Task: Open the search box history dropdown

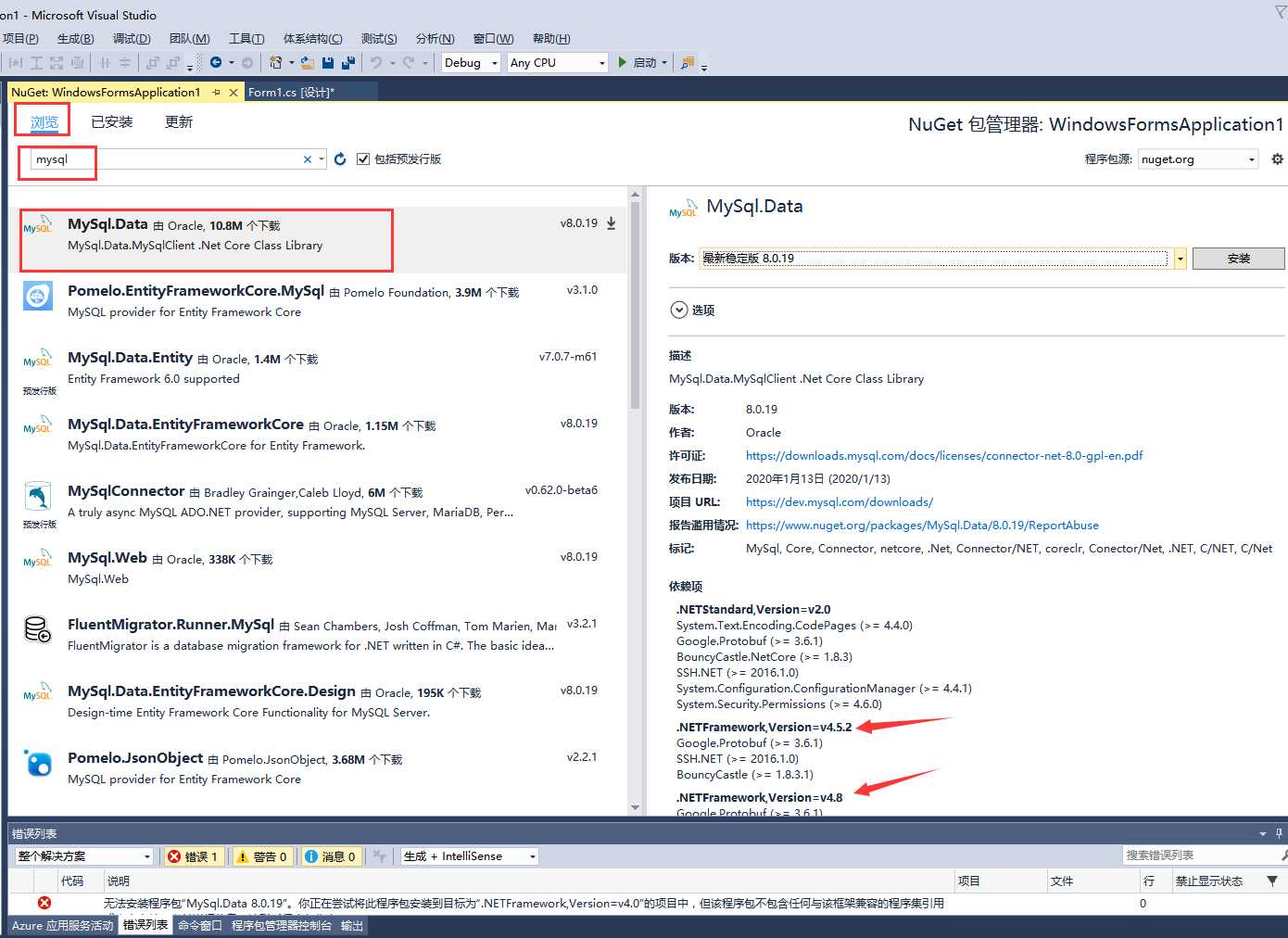Action: (322, 159)
